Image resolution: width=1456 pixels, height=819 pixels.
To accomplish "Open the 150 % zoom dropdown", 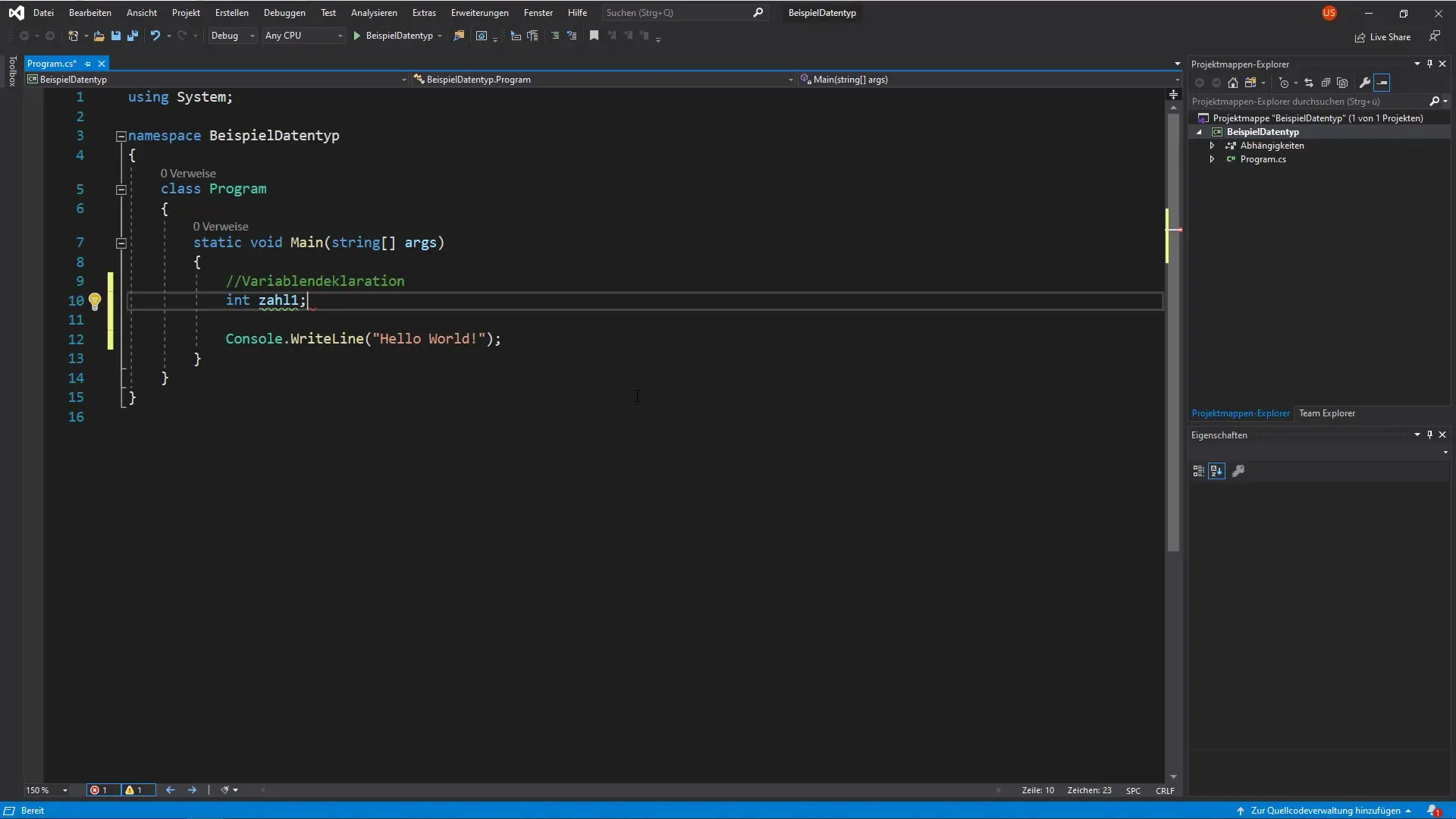I will [x=46, y=790].
